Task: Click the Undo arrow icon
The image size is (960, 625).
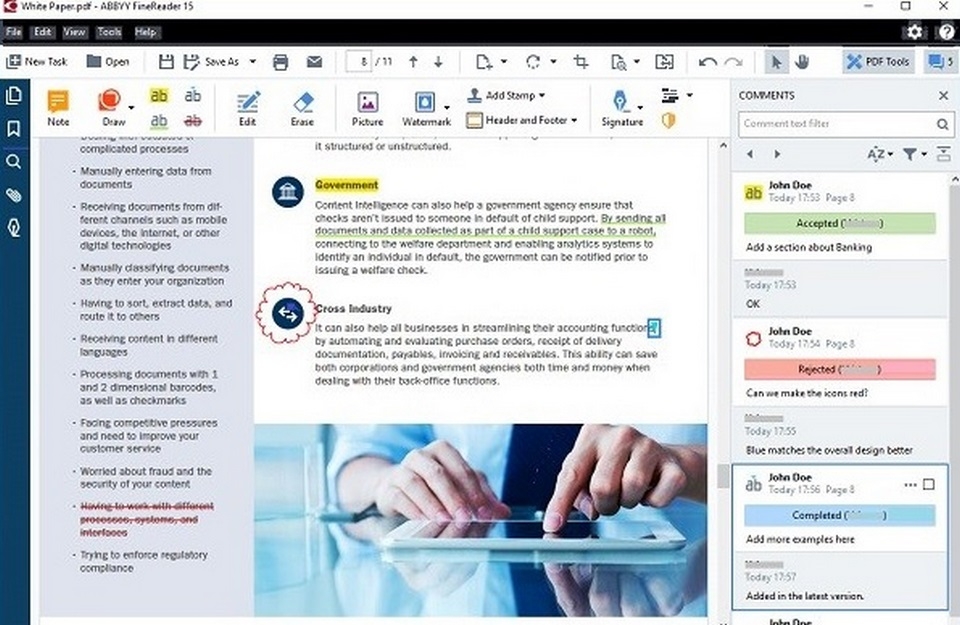Action: click(x=708, y=62)
